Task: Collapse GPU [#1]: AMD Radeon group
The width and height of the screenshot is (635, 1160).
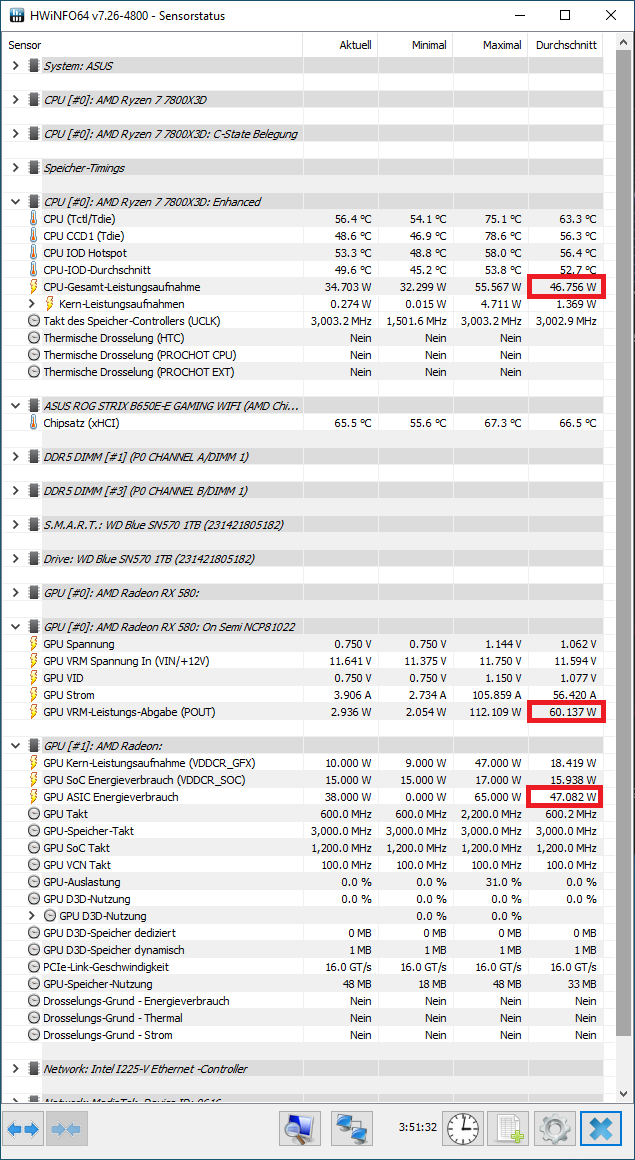Action: [16, 746]
